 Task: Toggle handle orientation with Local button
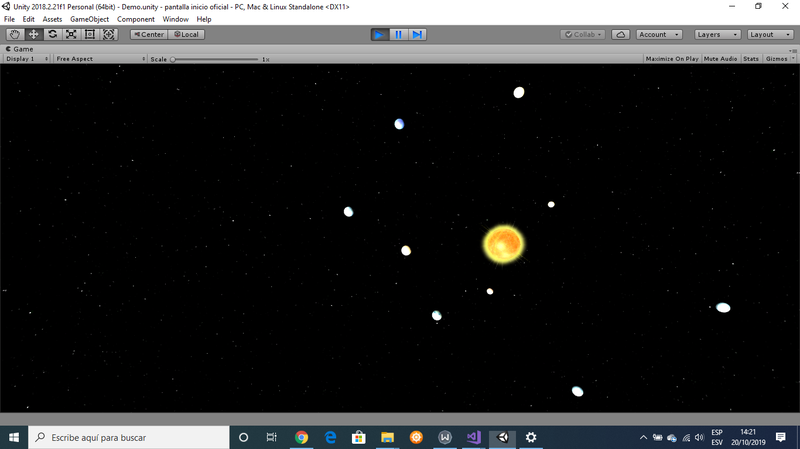(x=185, y=34)
